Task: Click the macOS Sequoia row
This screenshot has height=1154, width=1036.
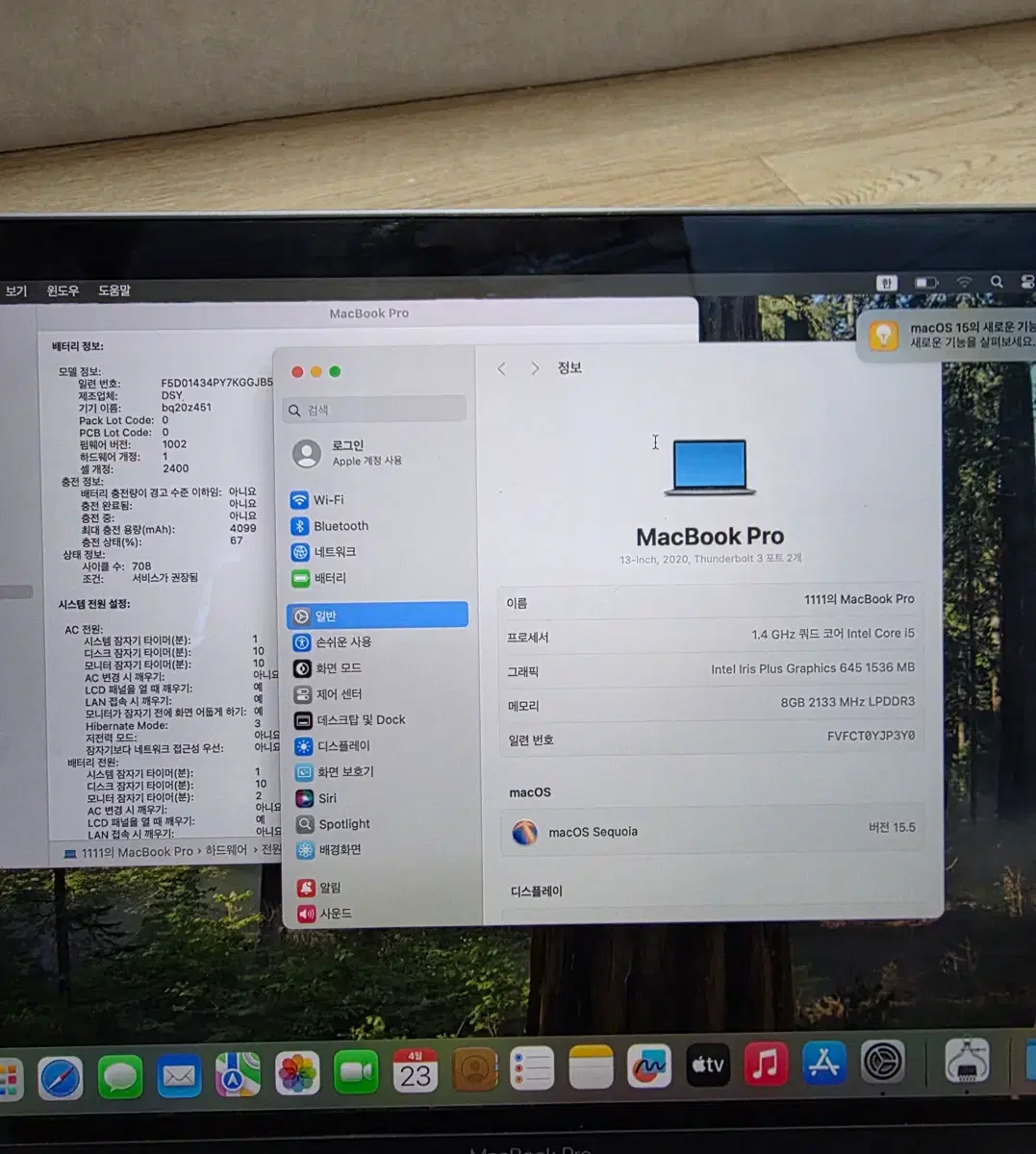Action: (712, 831)
